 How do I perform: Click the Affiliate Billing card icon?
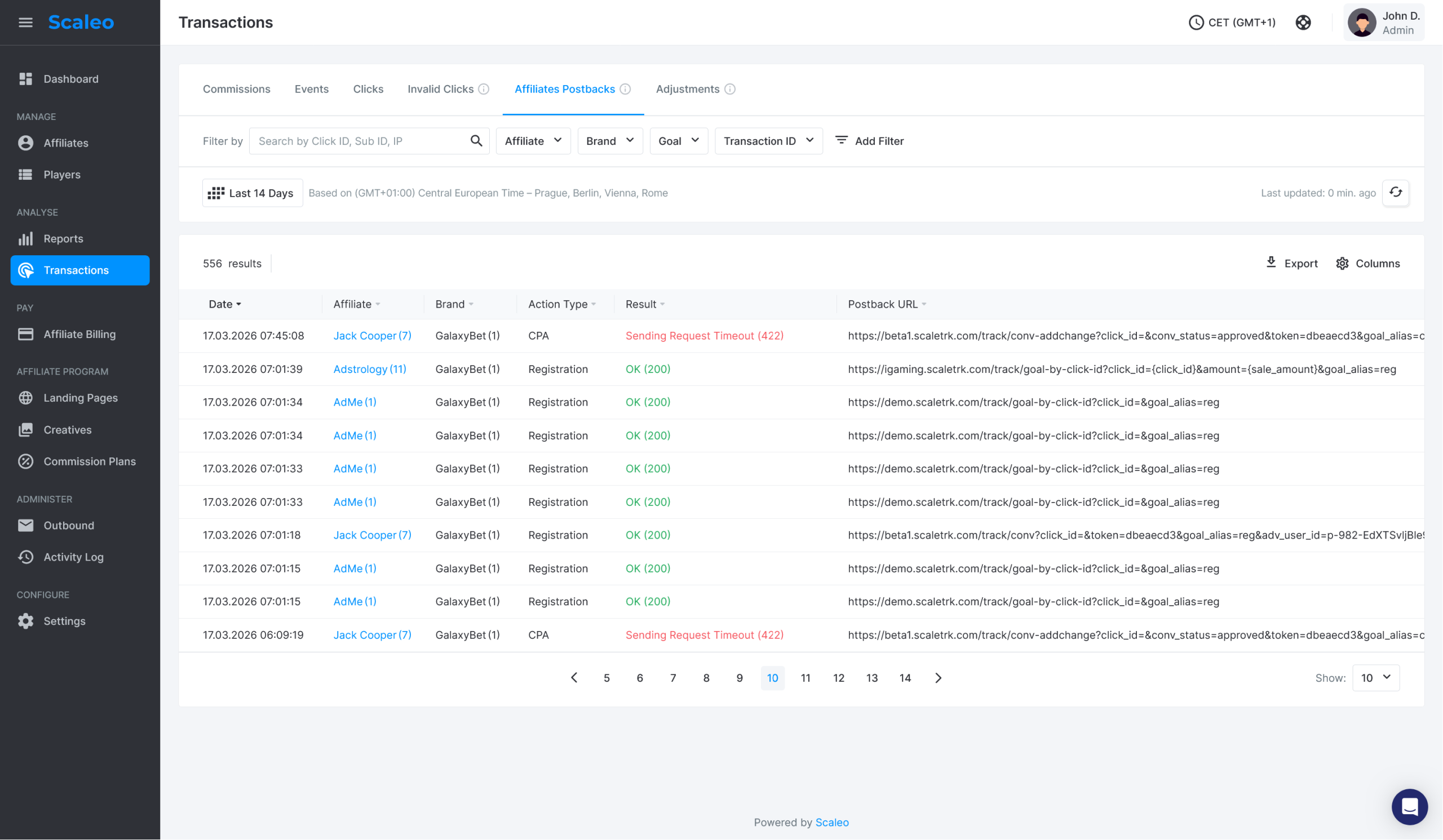point(25,334)
